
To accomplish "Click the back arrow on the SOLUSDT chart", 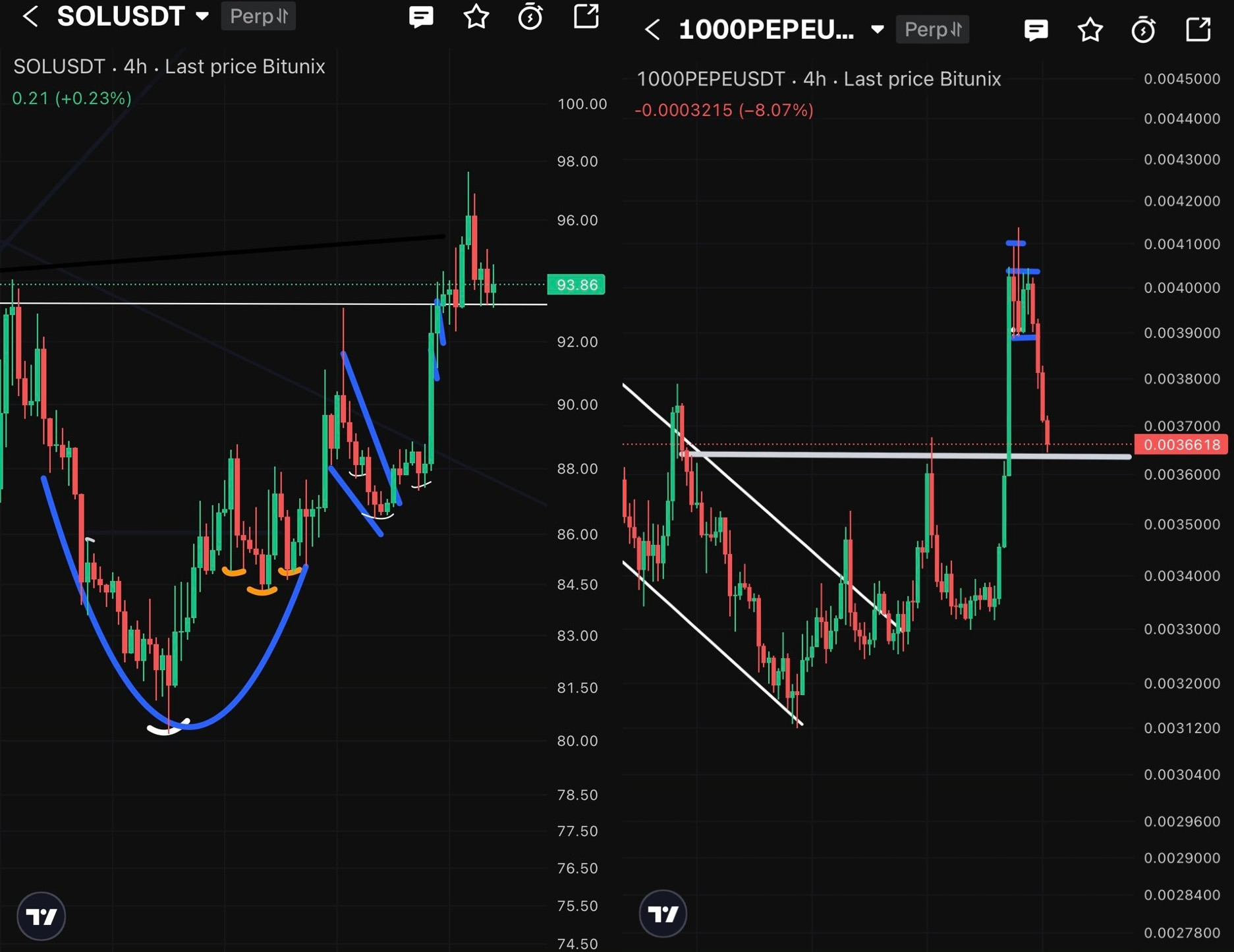I will pyautogui.click(x=31, y=16).
